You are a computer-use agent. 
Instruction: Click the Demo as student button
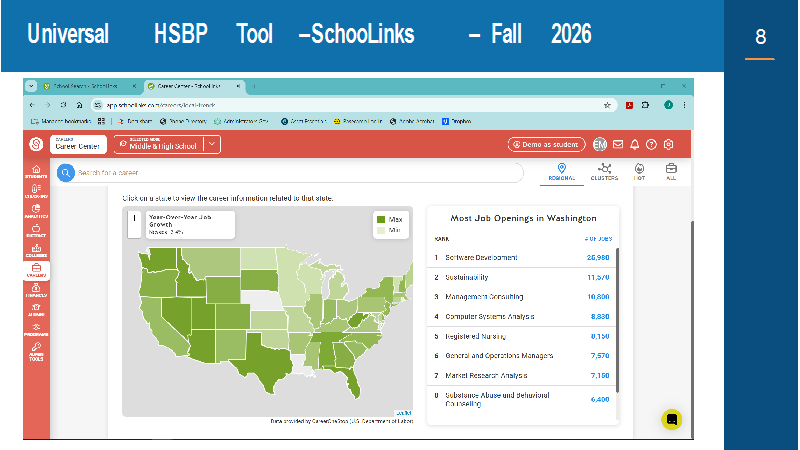[546, 144]
